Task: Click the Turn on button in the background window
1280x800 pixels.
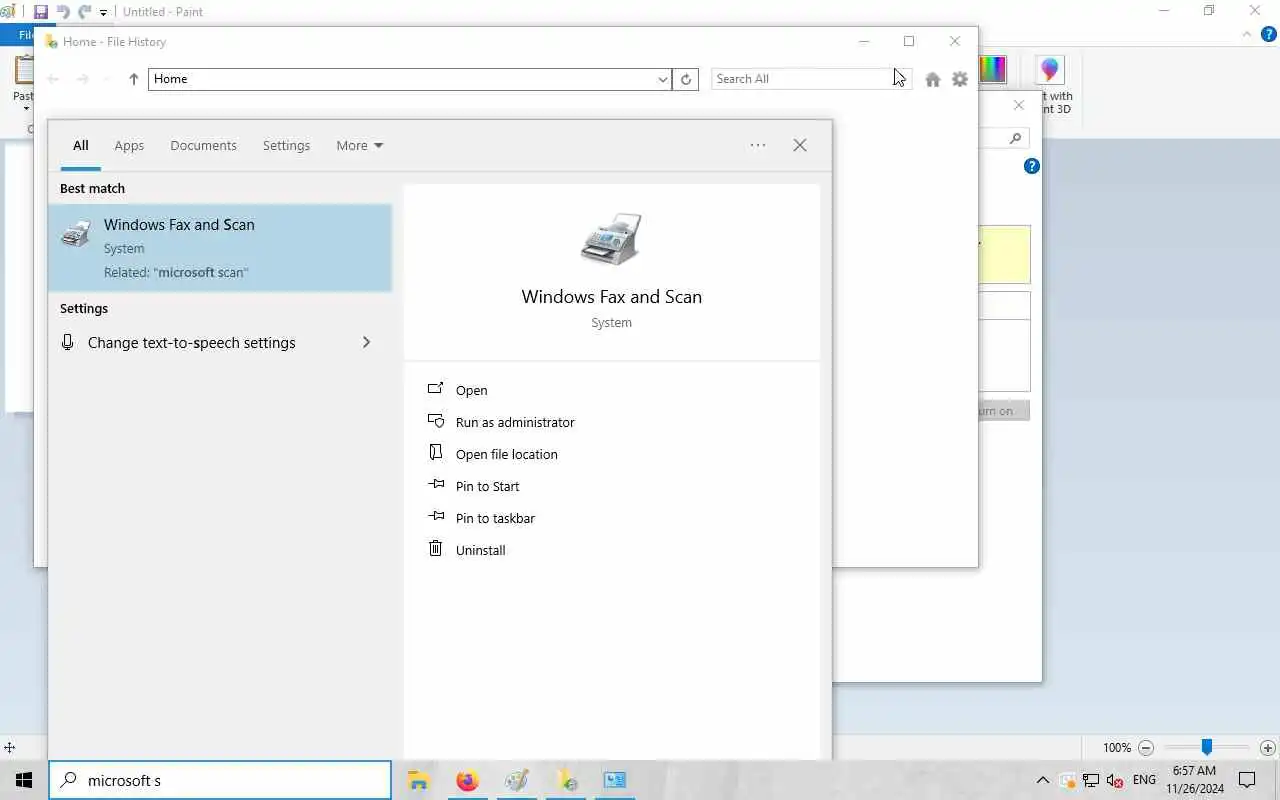Action: 1003,411
